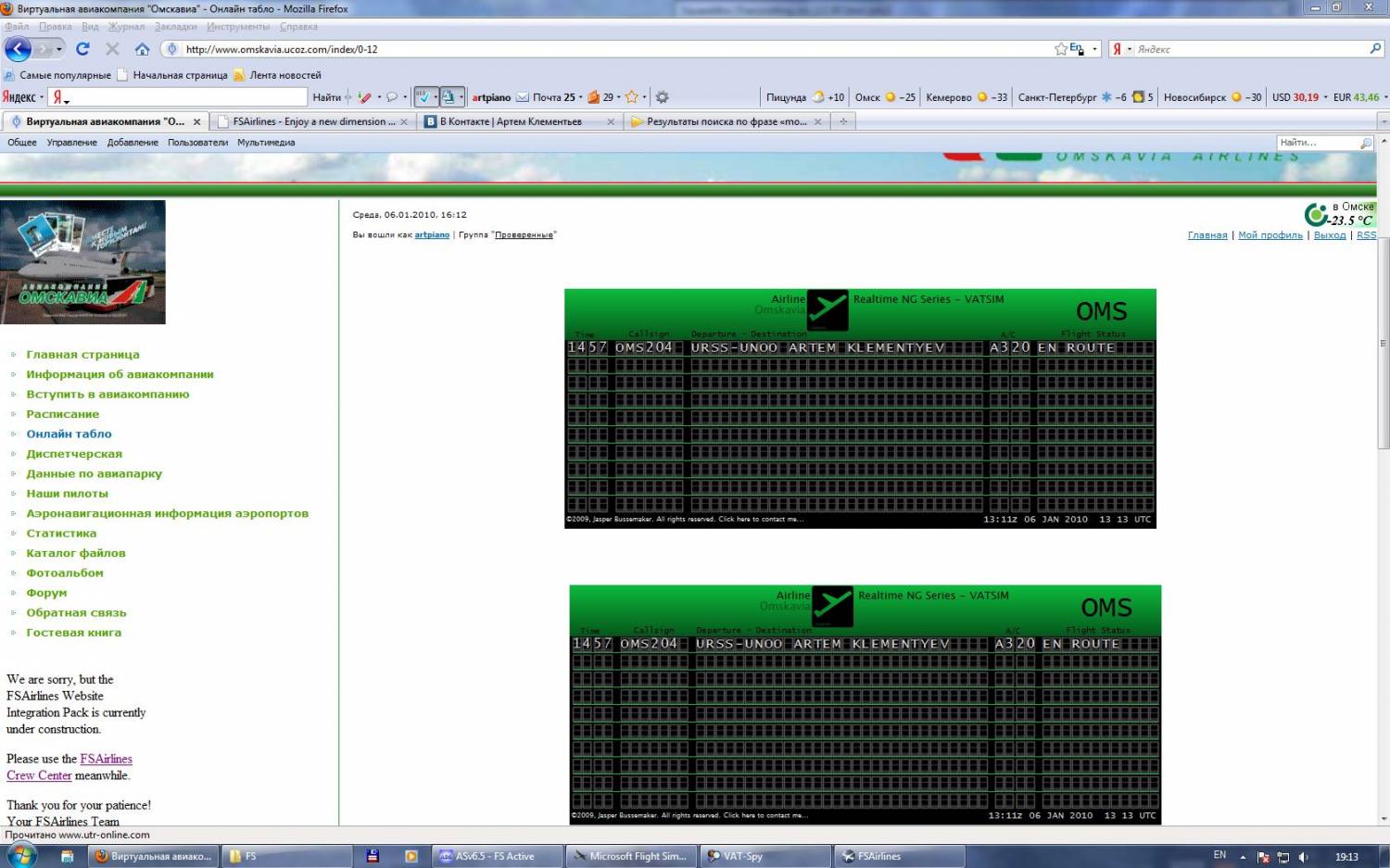Open the address bar history dropdown
1390x868 pixels.
(x=1094, y=49)
